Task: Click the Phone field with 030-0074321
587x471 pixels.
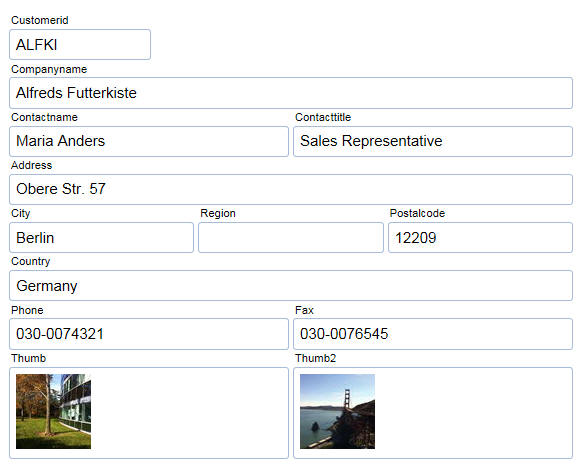Action: (149, 334)
